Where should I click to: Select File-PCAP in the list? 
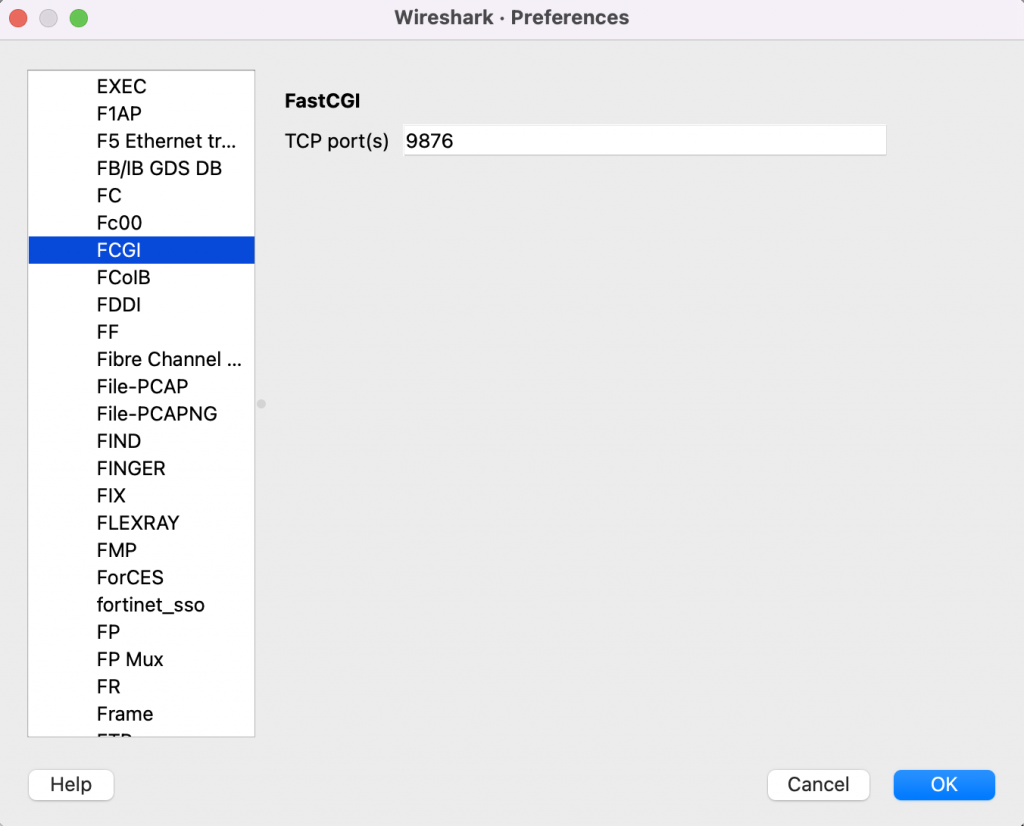point(142,387)
